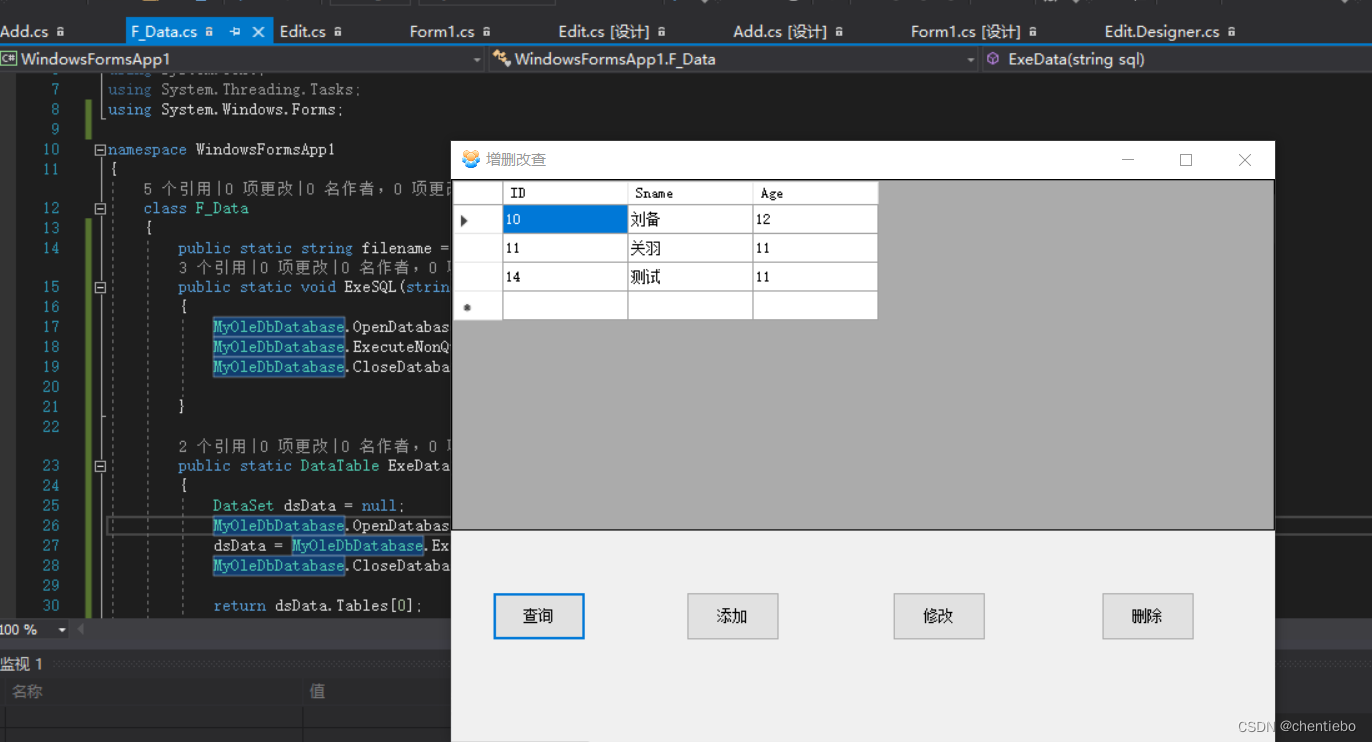The image size is (1372, 742).
Task: Select the cell with ID 11
Action: (x=565, y=248)
